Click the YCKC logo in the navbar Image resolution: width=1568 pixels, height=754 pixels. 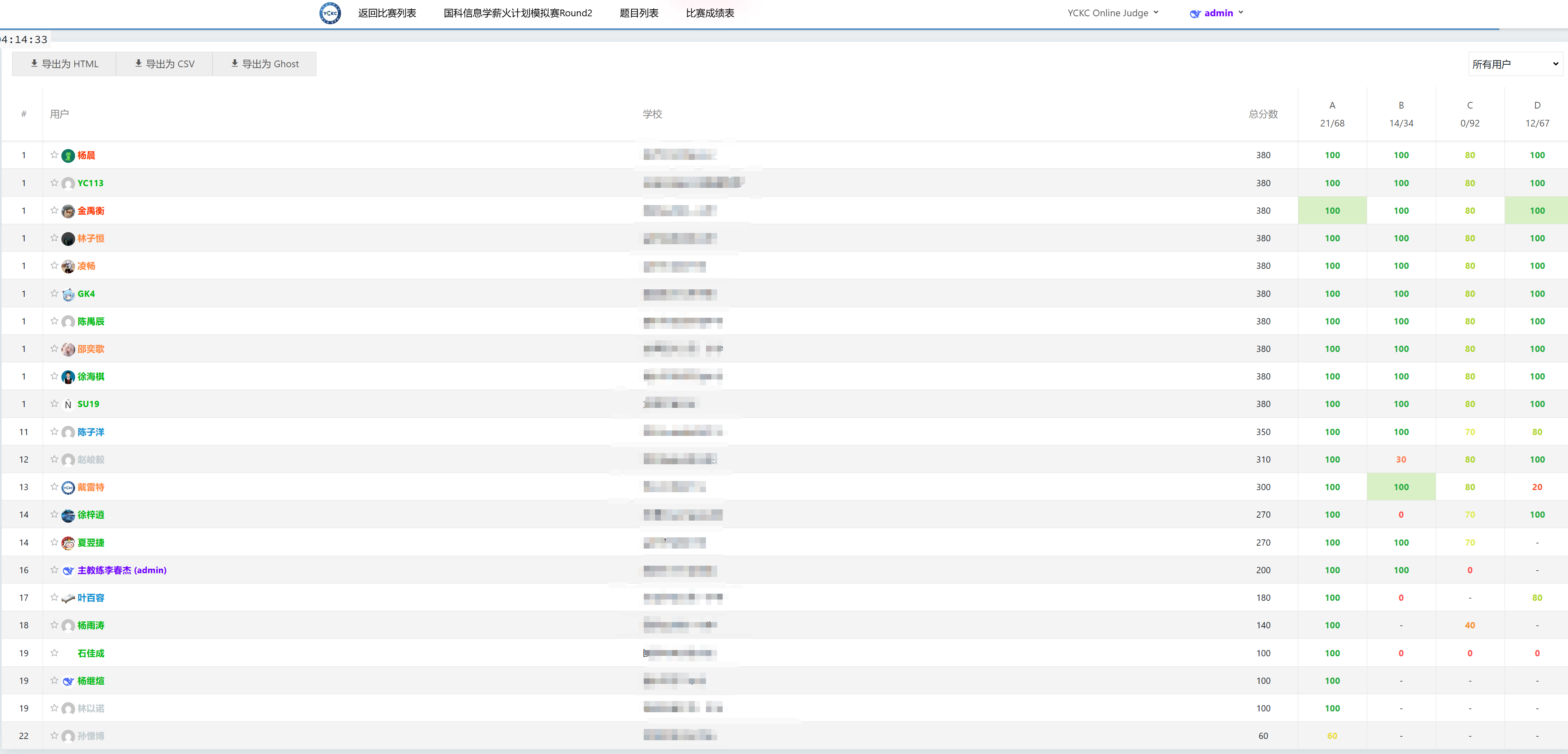[330, 13]
